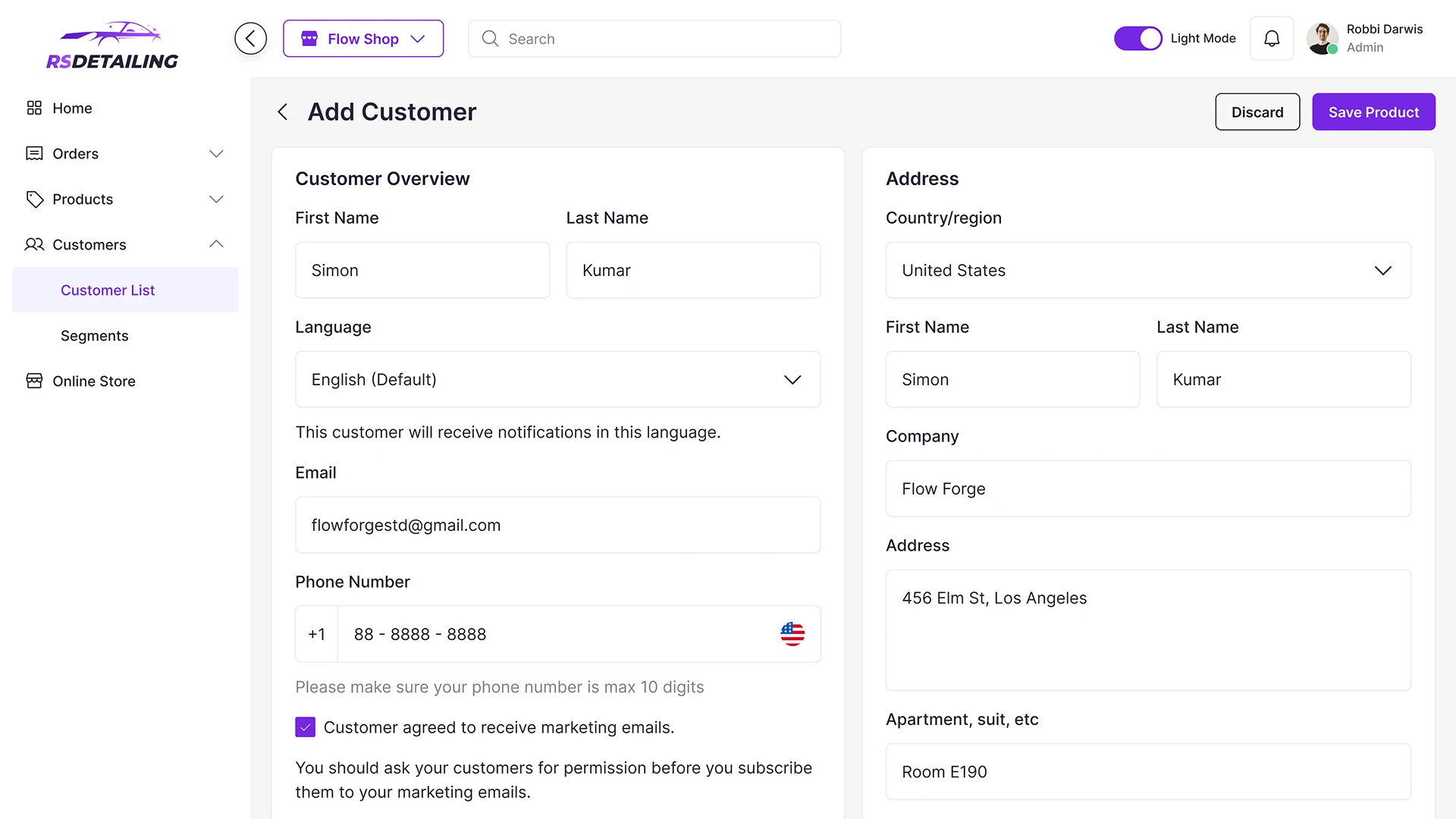Open the Language dropdown
The width and height of the screenshot is (1456, 819).
(792, 379)
